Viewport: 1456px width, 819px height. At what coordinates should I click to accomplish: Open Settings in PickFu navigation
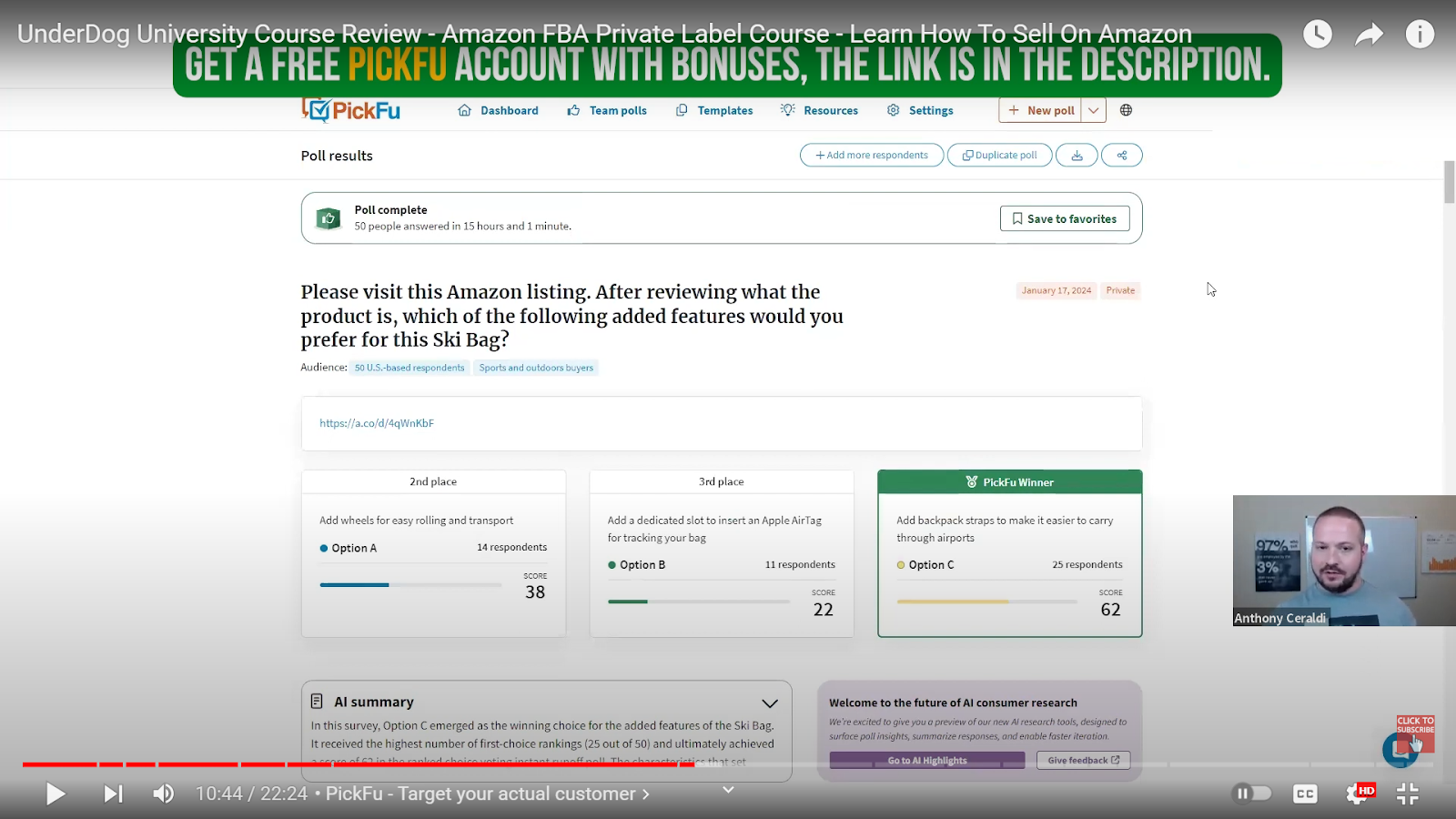(x=920, y=110)
